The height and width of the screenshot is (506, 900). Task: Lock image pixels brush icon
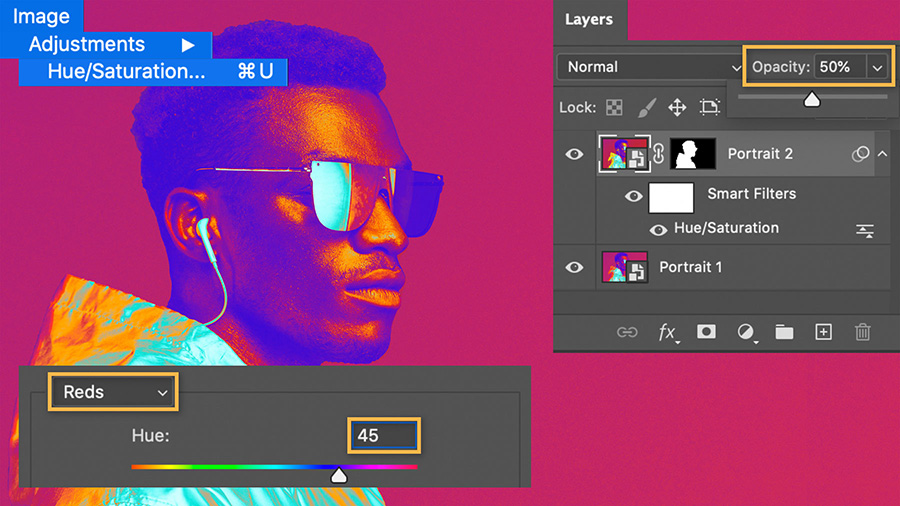(646, 107)
